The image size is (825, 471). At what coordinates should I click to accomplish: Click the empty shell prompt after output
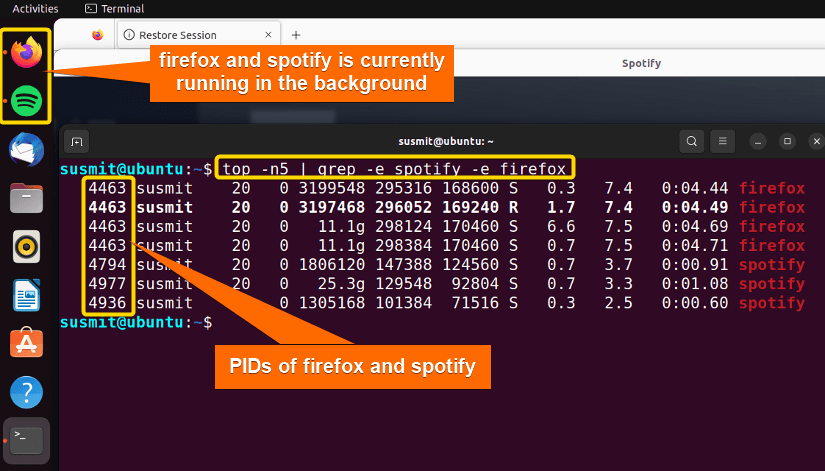click(x=136, y=322)
